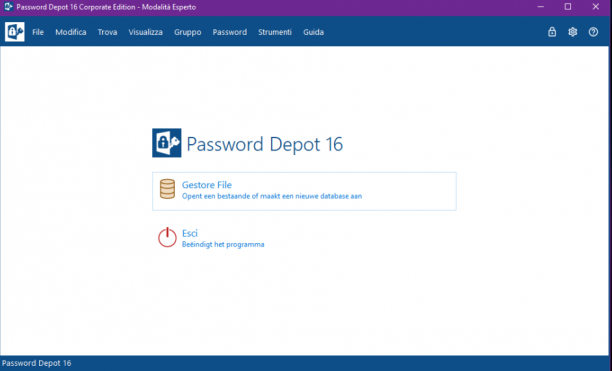Viewport: 612px width, 371px height.
Task: Click the title bar application icon
Action: click(x=9, y=7)
